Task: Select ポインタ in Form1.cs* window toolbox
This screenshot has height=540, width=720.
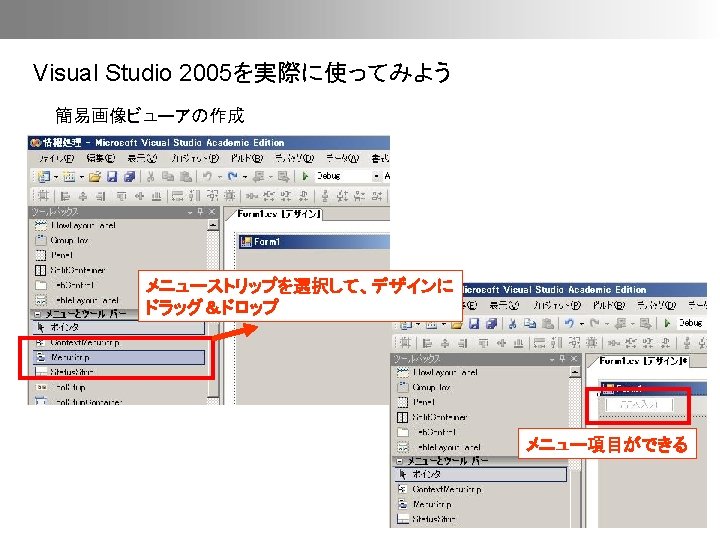Action: pyautogui.click(x=481, y=474)
